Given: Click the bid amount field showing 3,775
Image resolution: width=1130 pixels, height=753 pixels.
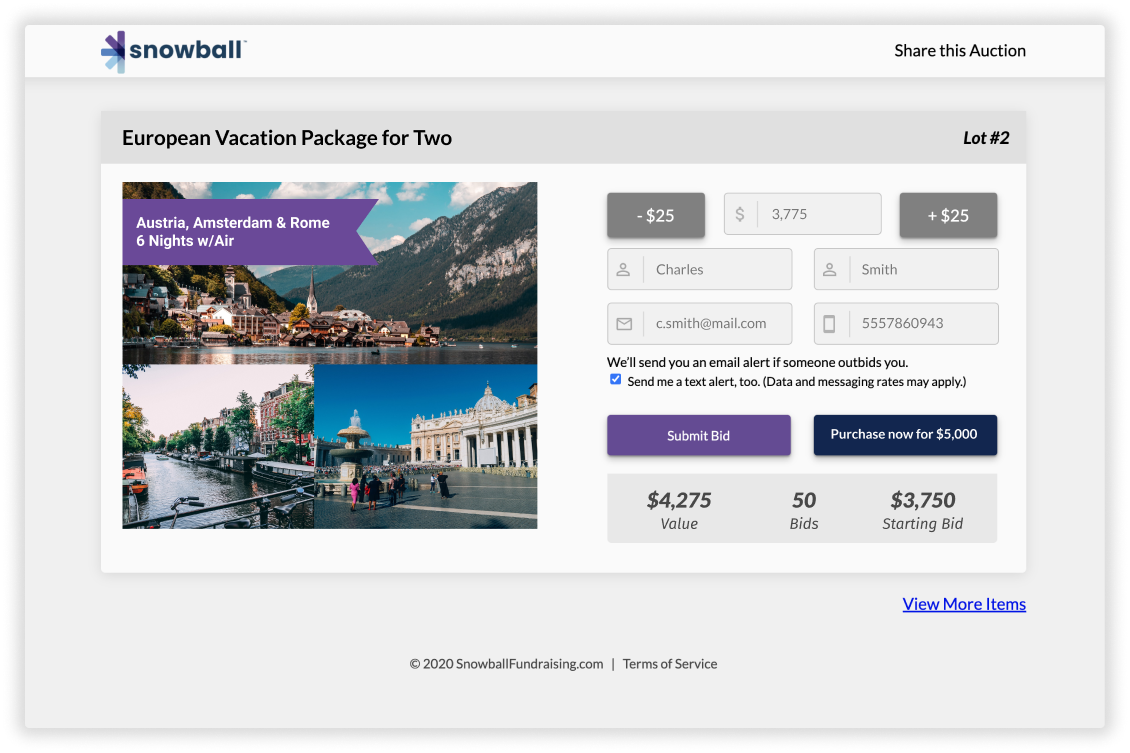Looking at the screenshot, I should 803,214.
